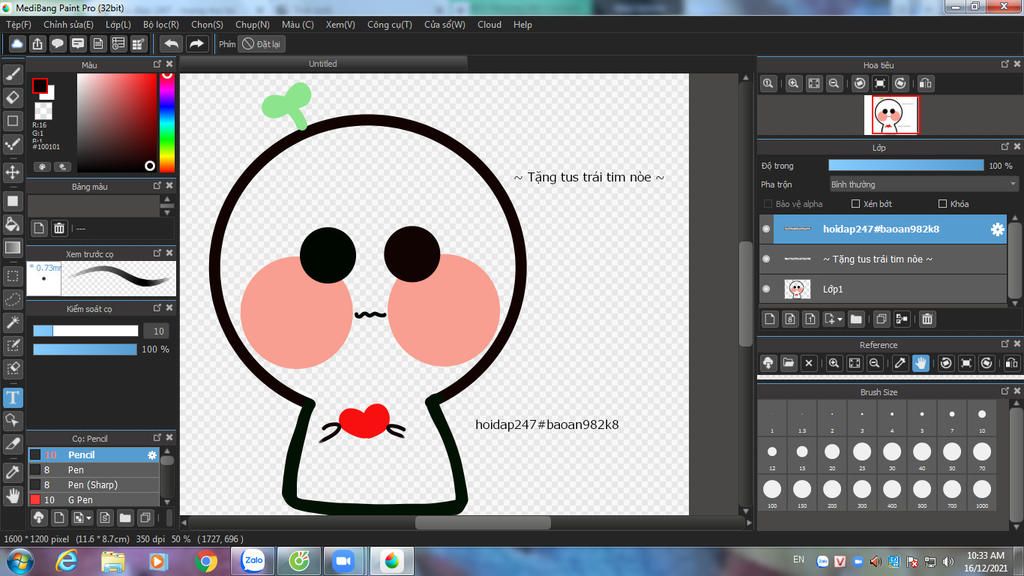
Task: Click the Windows Start button
Action: tap(19, 562)
